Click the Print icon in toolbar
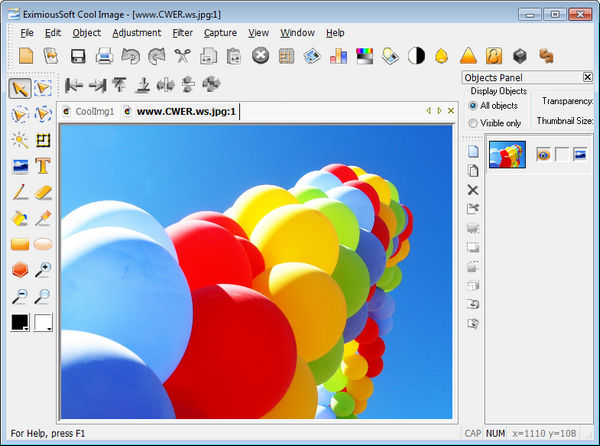Screen dimensions: 600x446 (104, 56)
